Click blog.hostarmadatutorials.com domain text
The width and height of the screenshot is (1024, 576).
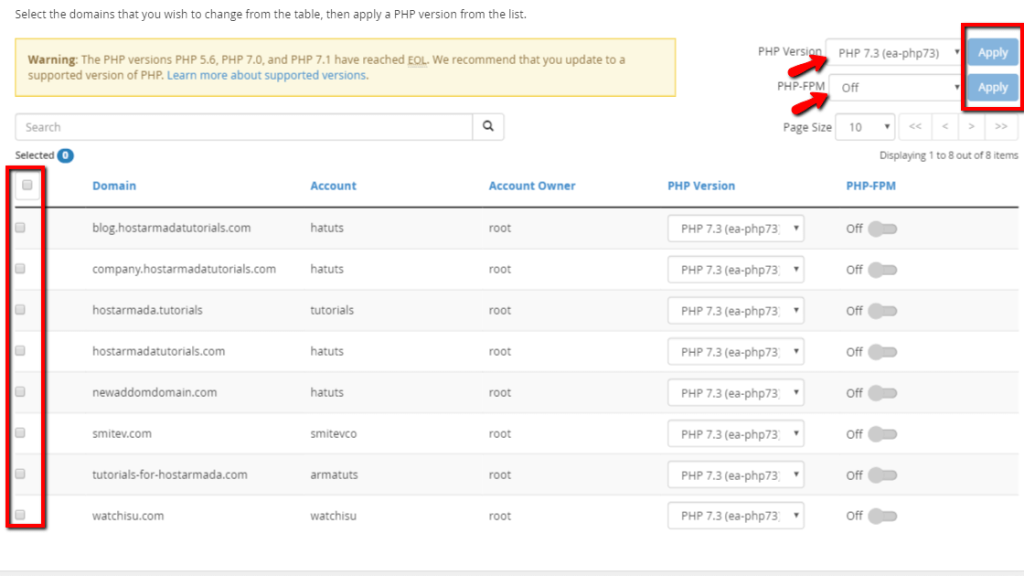[171, 228]
